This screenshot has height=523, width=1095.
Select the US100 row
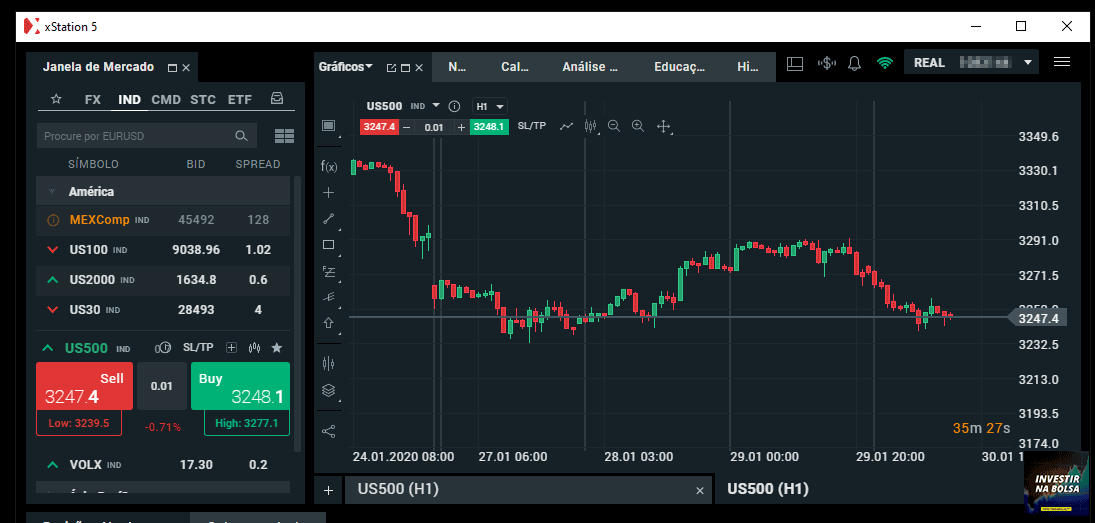163,250
